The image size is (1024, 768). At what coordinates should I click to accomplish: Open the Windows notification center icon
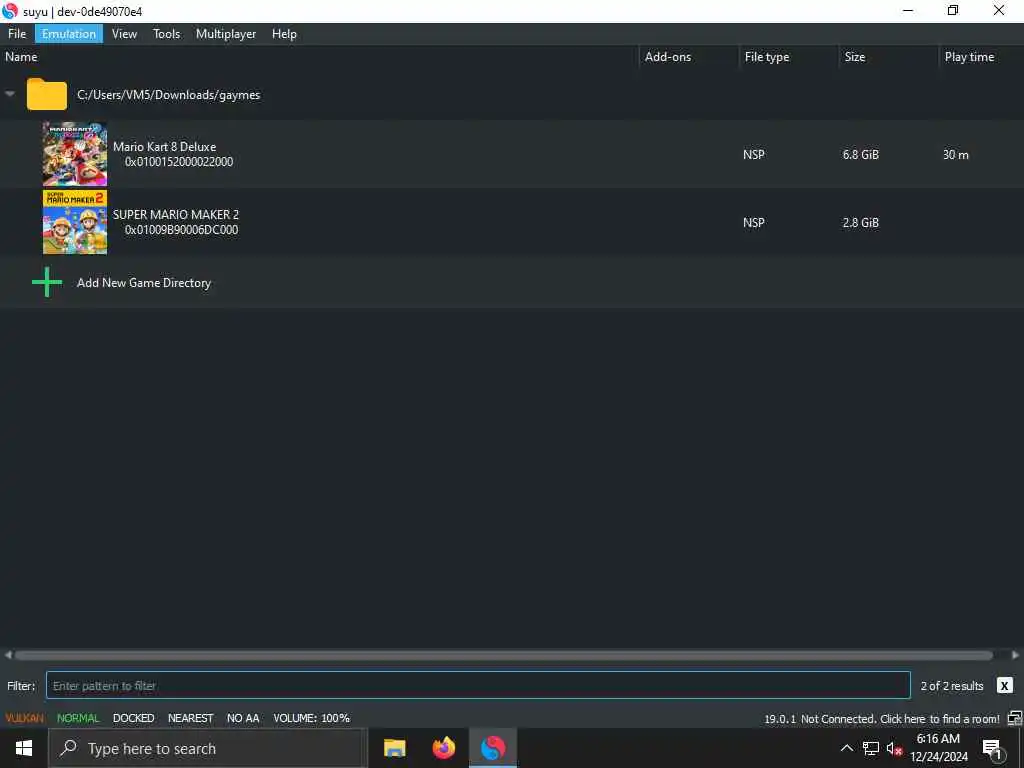(x=992, y=749)
